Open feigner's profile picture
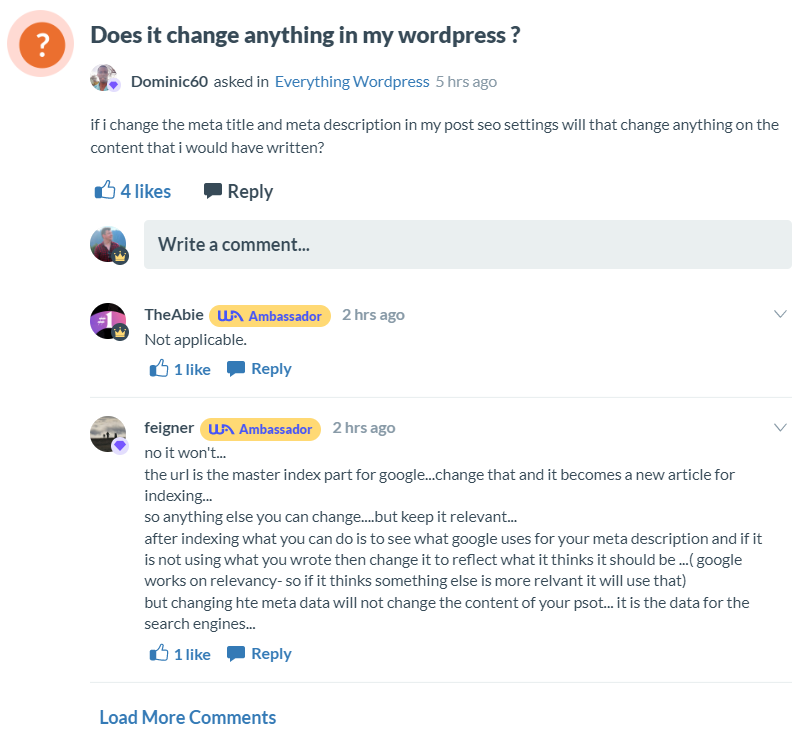The image size is (803, 733). coord(109,434)
